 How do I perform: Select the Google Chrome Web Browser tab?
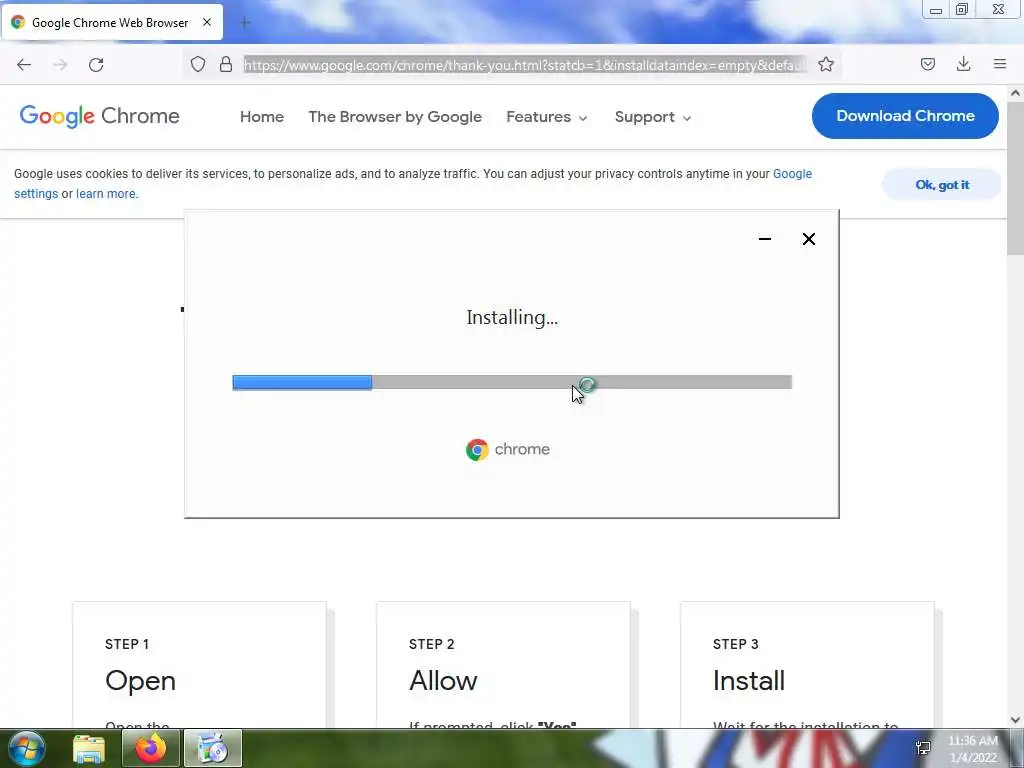click(x=112, y=22)
